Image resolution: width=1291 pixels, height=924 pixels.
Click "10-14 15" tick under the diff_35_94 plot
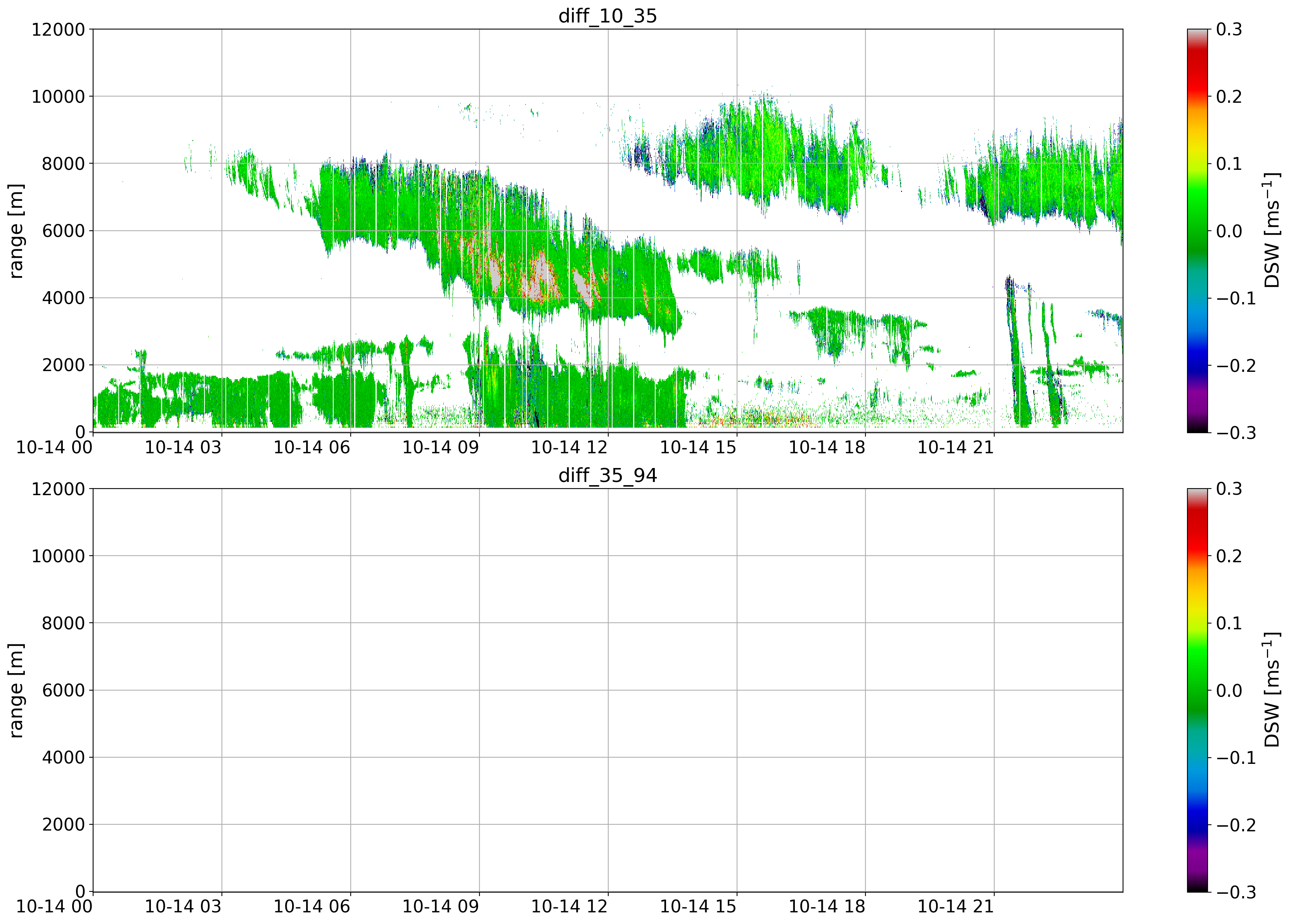point(698,907)
